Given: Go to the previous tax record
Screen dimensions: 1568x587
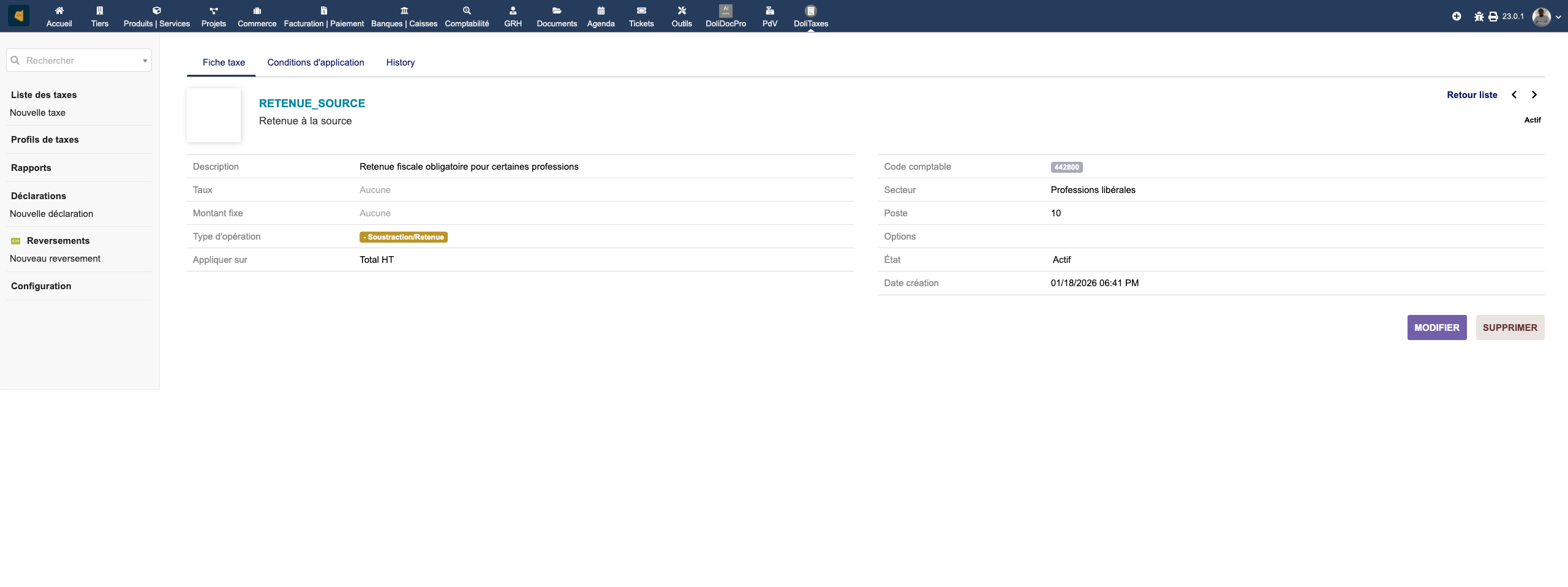Looking at the screenshot, I should (1514, 95).
